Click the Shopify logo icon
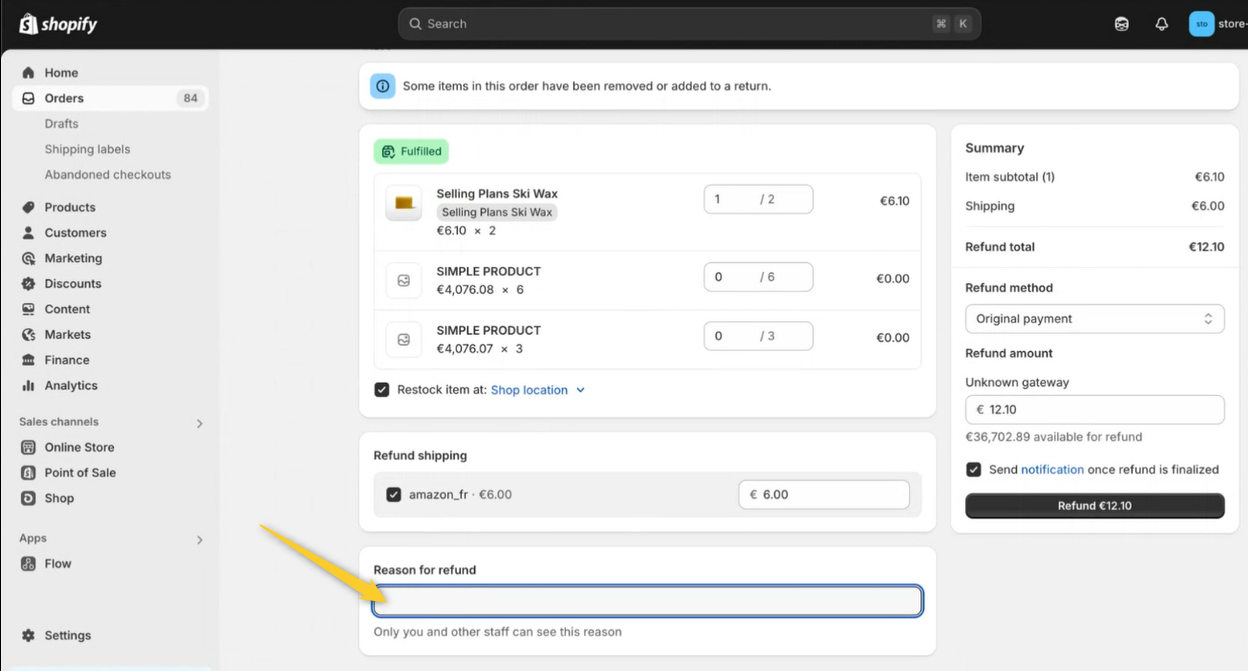Image resolution: width=1248 pixels, height=671 pixels. click(x=28, y=24)
